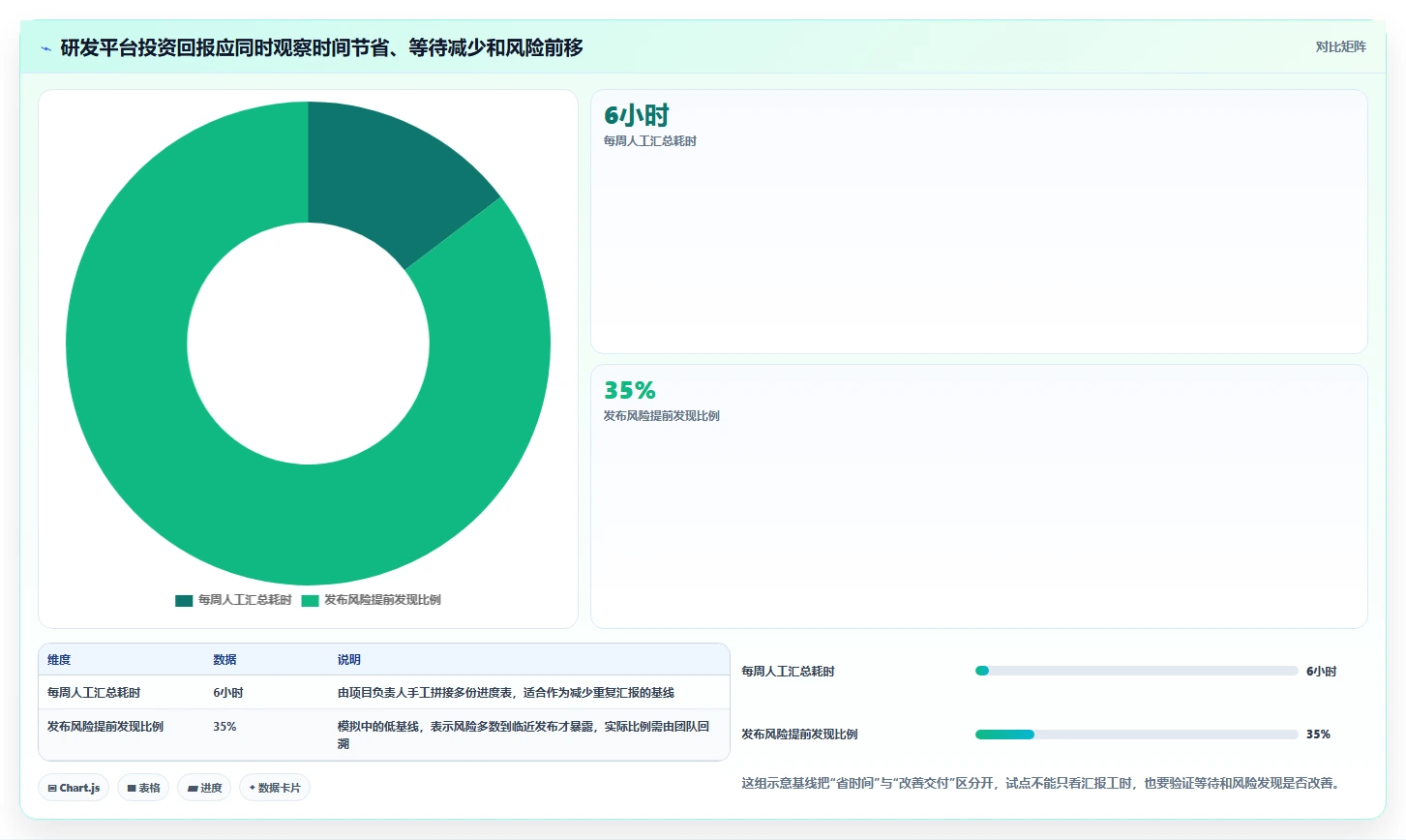Click the 对比矩阵 label in header
The image size is (1406, 840).
pyautogui.click(x=1340, y=46)
